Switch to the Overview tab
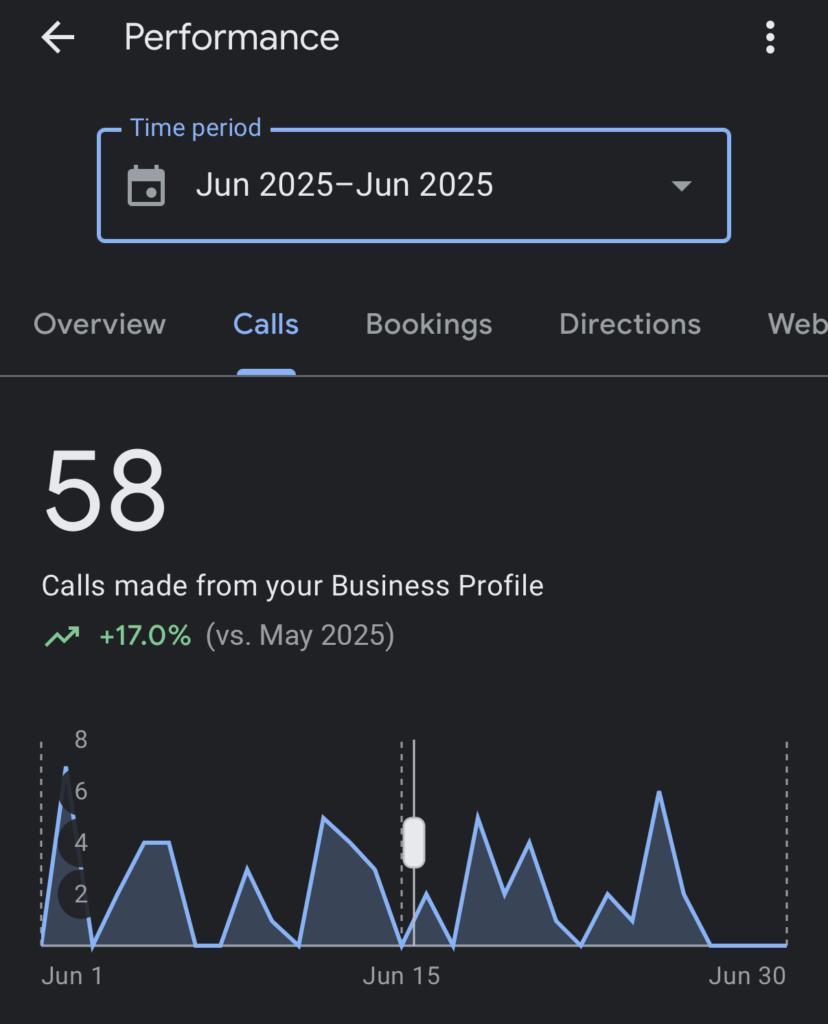 99,324
